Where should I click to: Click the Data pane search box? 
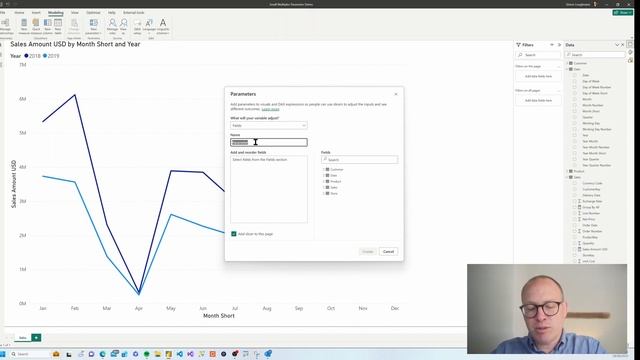click(x=596, y=55)
